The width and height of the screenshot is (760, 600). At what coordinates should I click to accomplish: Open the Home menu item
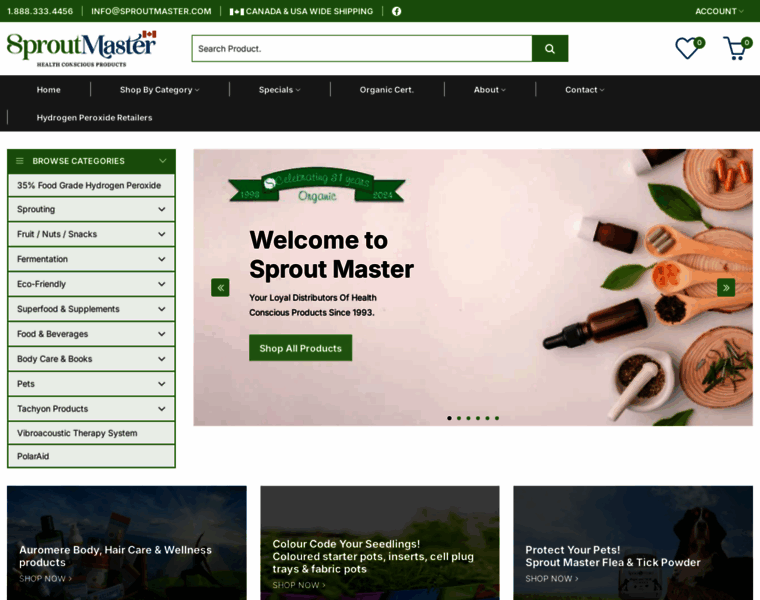coord(48,90)
